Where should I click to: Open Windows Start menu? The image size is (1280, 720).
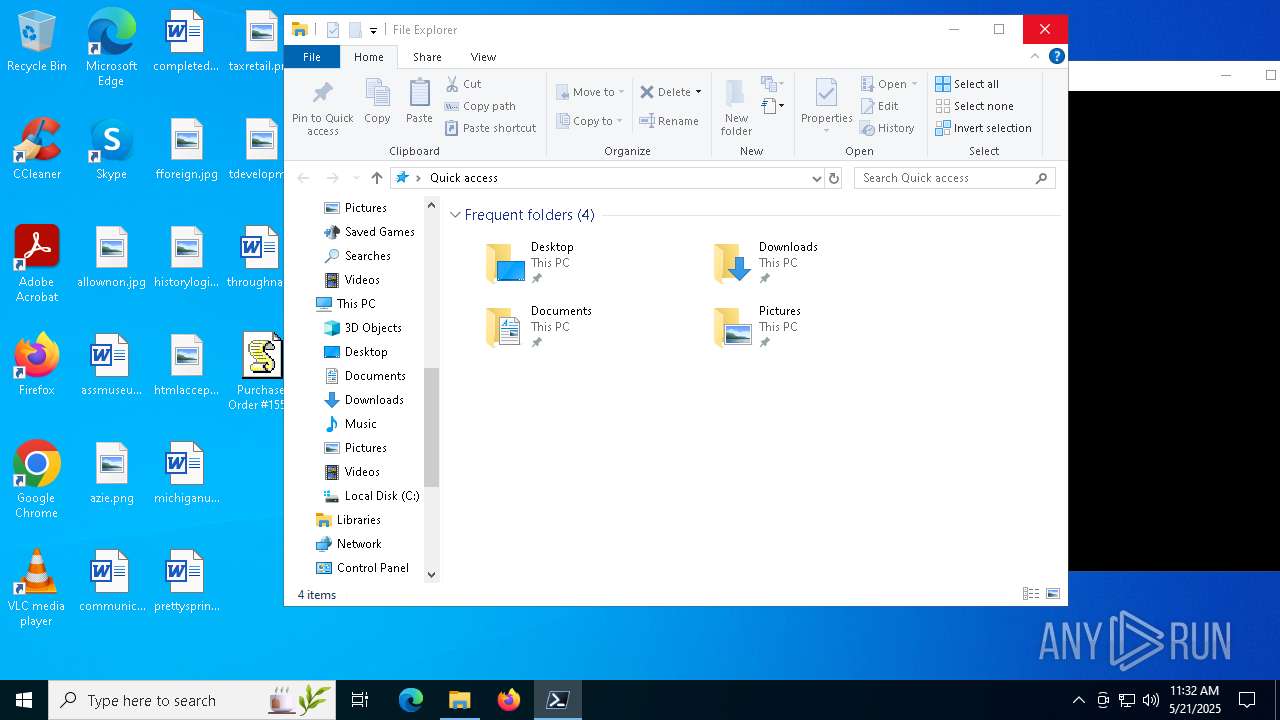(x=24, y=700)
